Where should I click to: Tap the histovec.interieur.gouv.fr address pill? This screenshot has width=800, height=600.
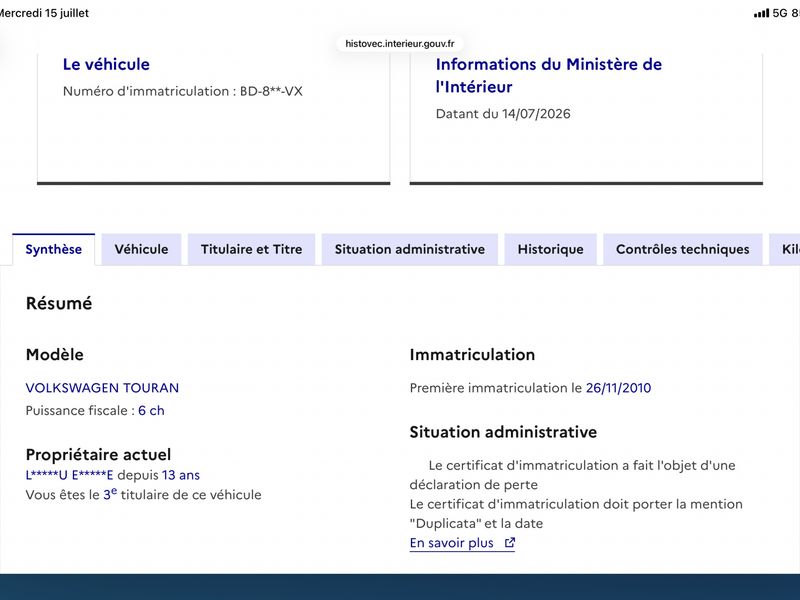coord(399,44)
